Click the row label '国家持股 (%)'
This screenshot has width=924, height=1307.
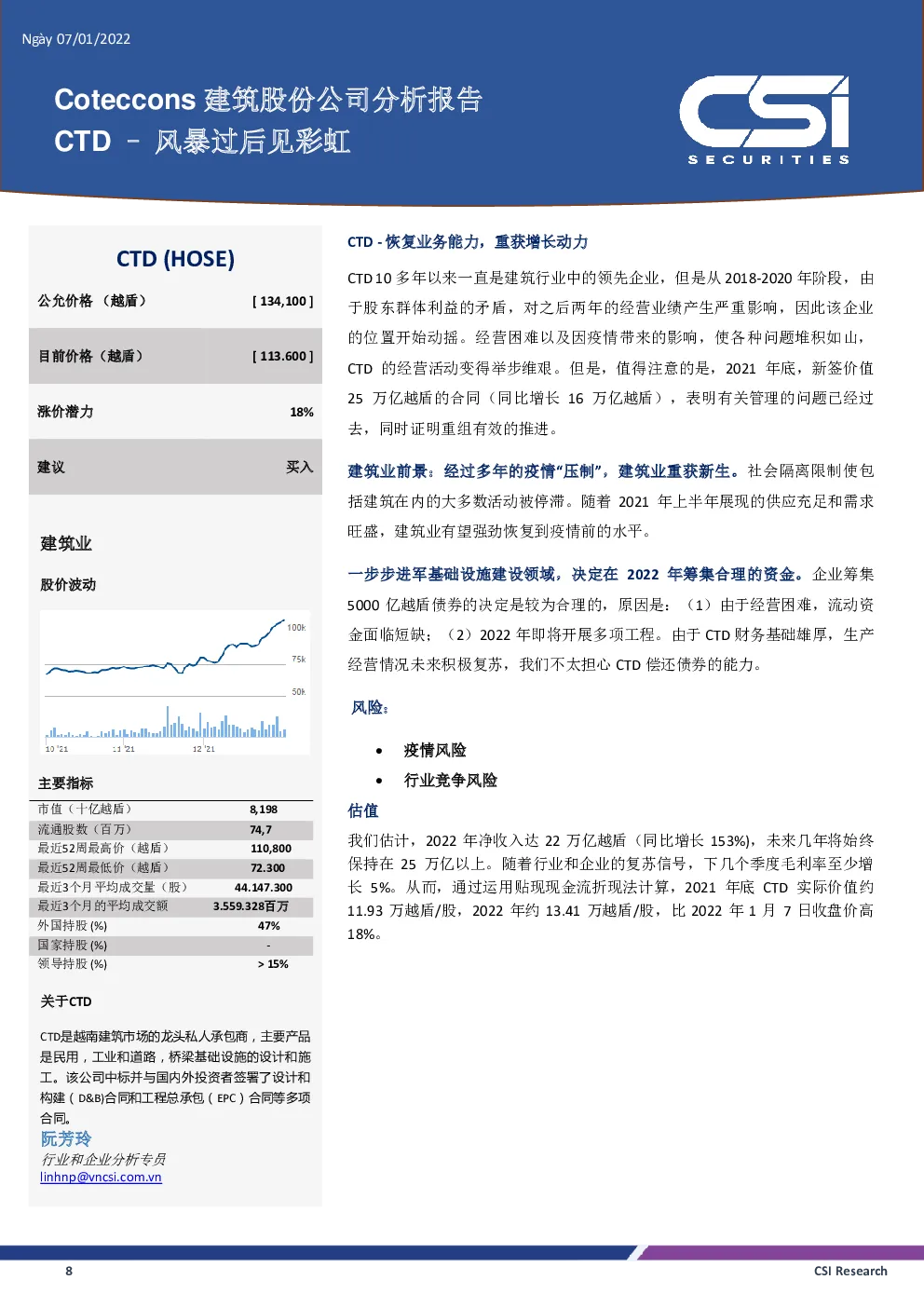pyautogui.click(x=73, y=945)
